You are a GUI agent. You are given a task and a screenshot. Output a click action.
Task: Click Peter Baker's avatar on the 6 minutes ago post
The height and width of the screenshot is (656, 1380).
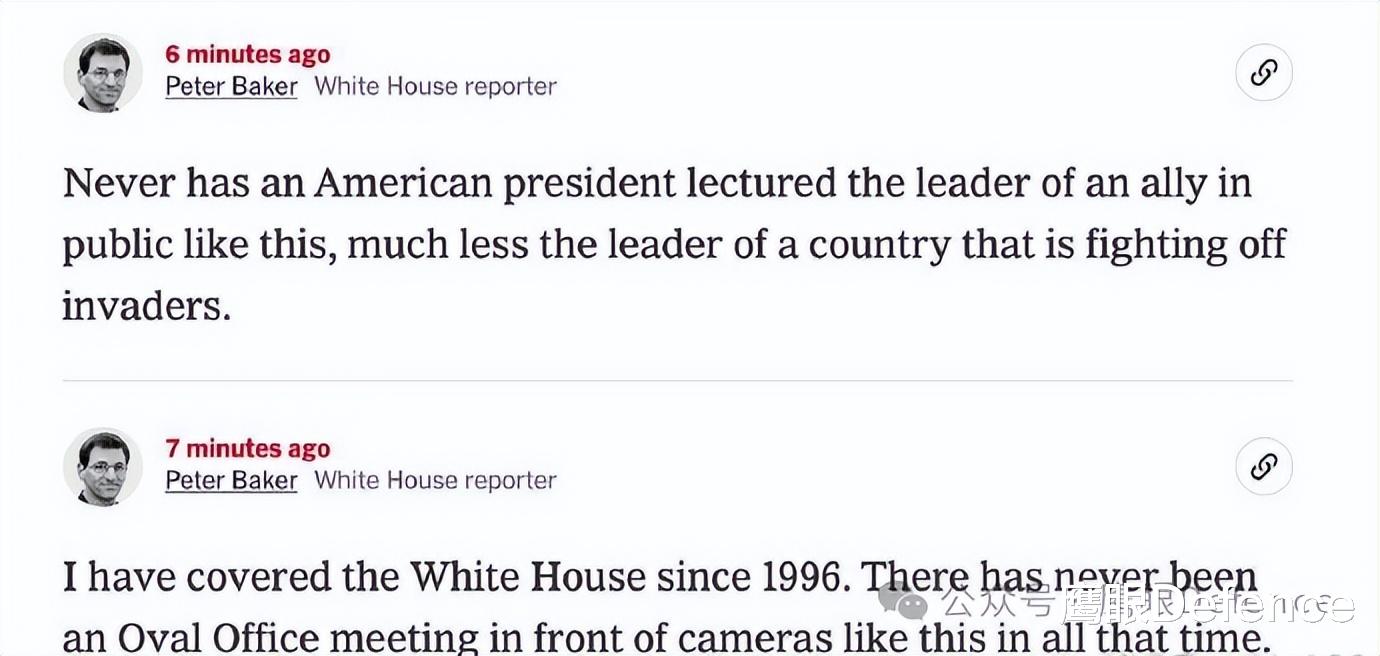pos(103,73)
